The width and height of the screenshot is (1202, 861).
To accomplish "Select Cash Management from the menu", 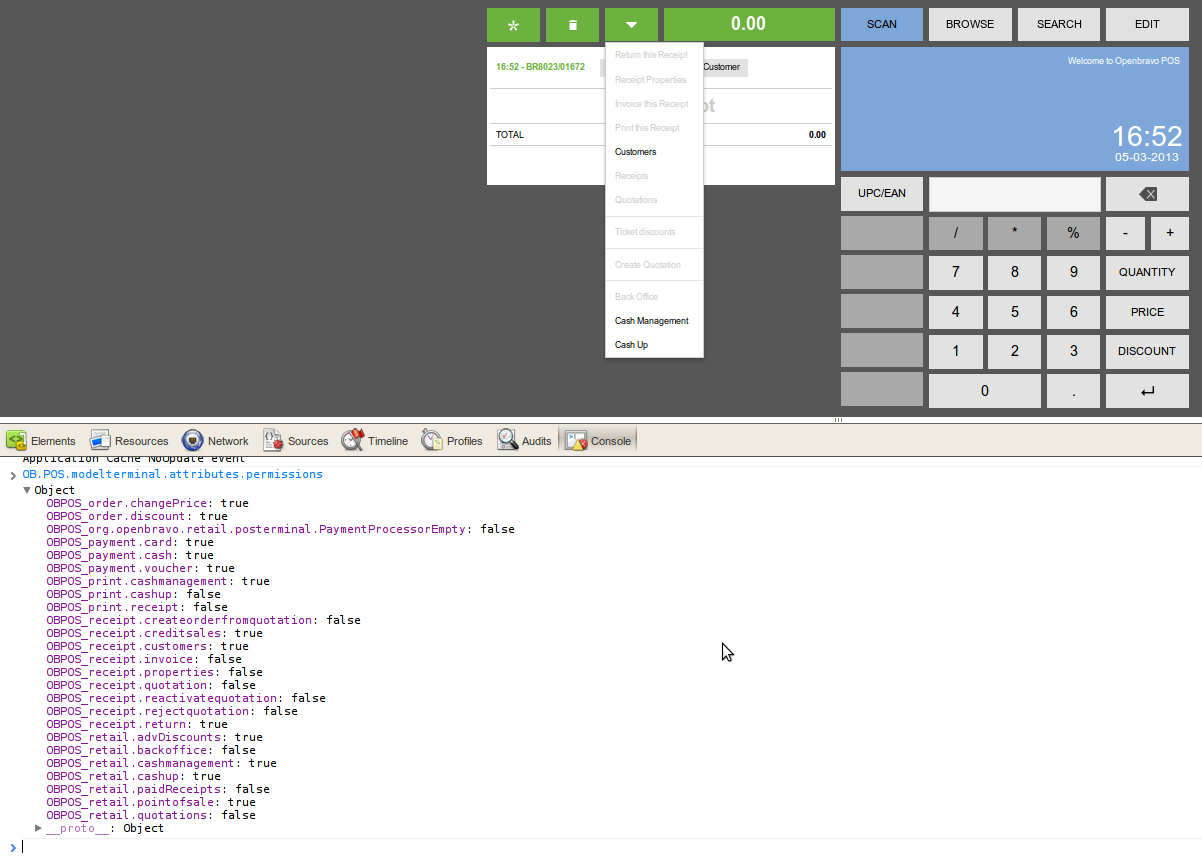I will pos(651,321).
